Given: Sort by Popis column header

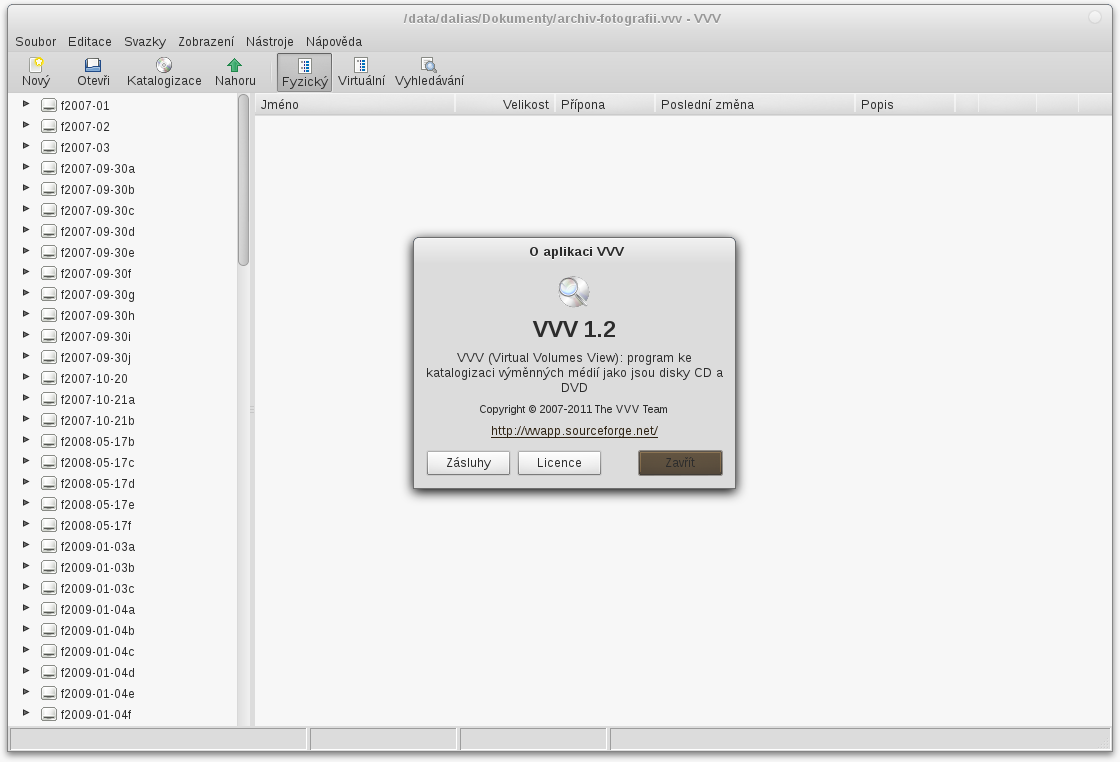Looking at the screenshot, I should click(905, 104).
